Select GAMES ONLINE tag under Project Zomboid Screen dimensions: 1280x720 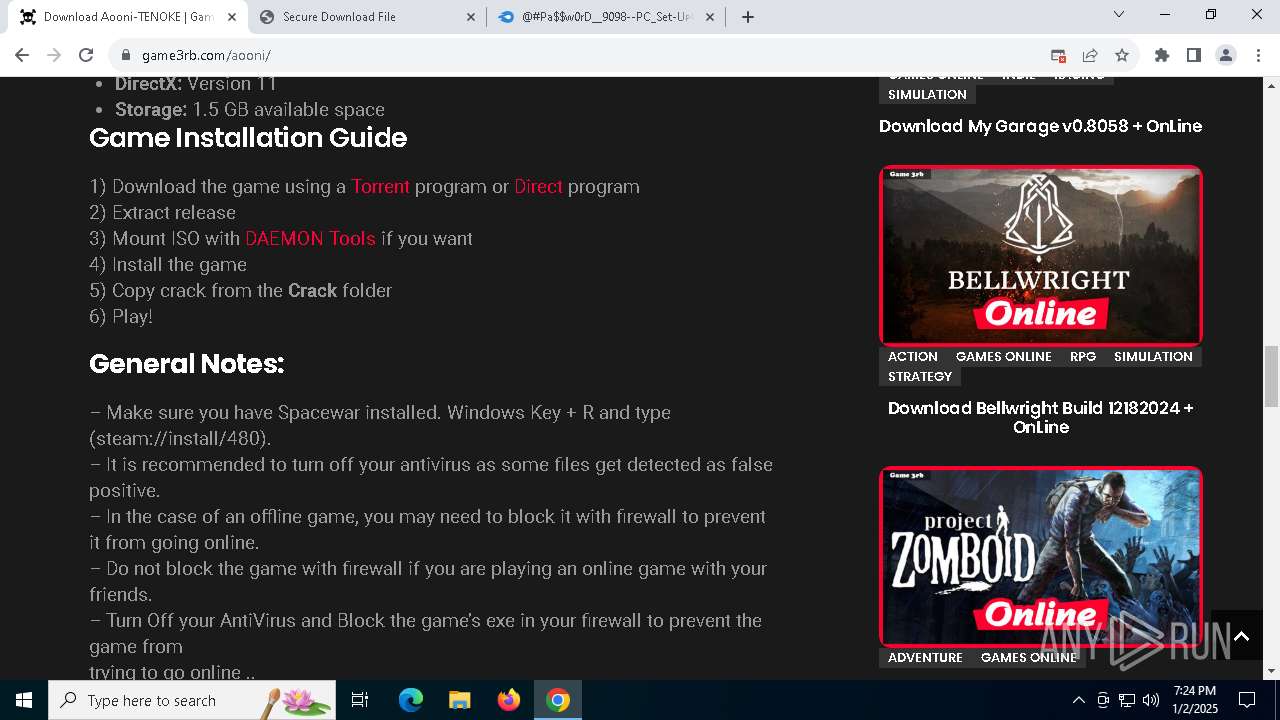coord(1029,657)
